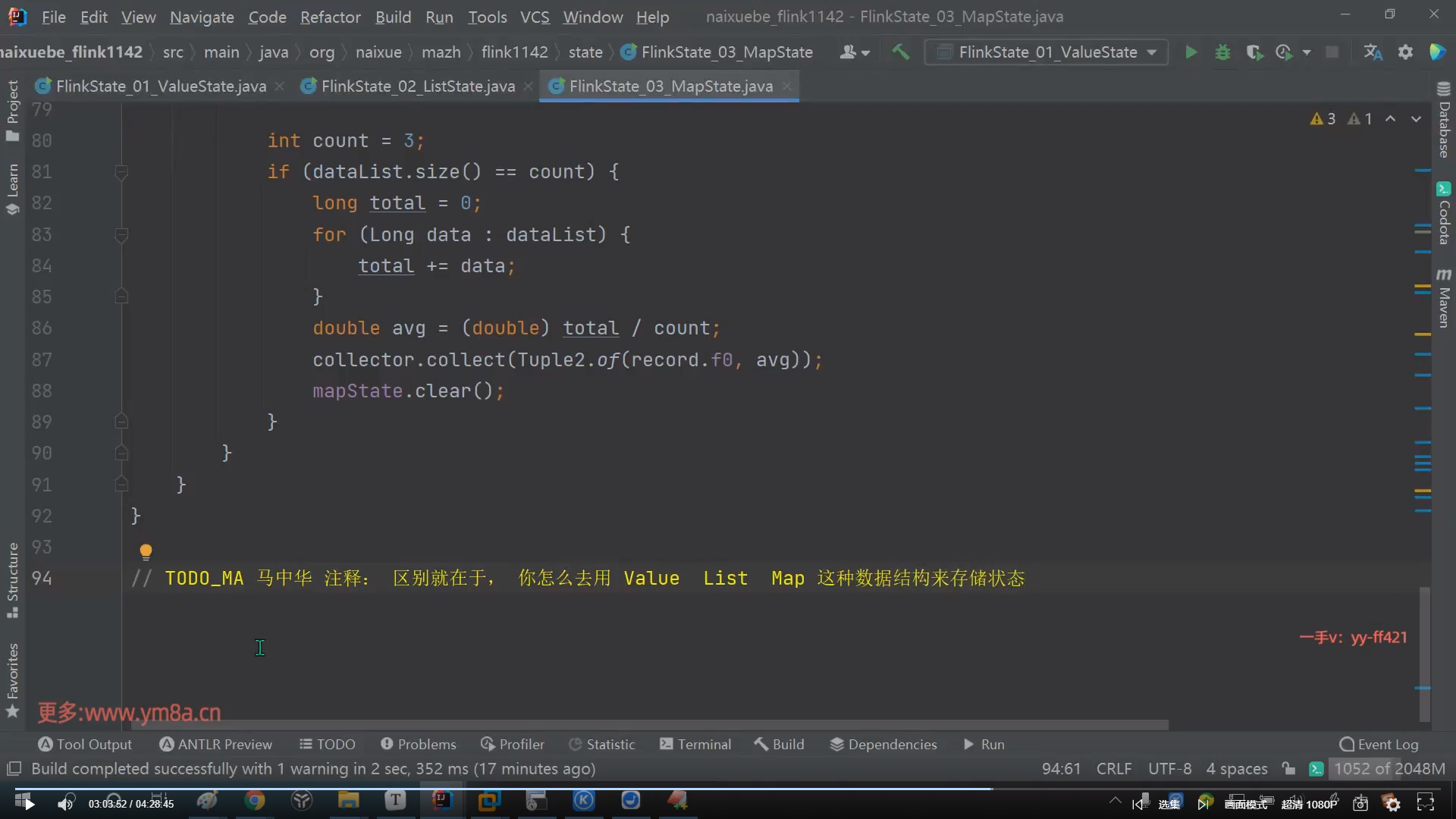The height and width of the screenshot is (819, 1456).
Task: Switch to FlinkState_02_ListState.java tab
Action: [417, 86]
